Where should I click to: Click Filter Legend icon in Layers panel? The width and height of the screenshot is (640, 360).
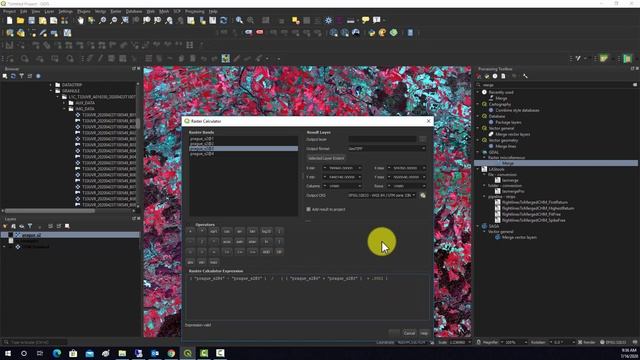30,226
